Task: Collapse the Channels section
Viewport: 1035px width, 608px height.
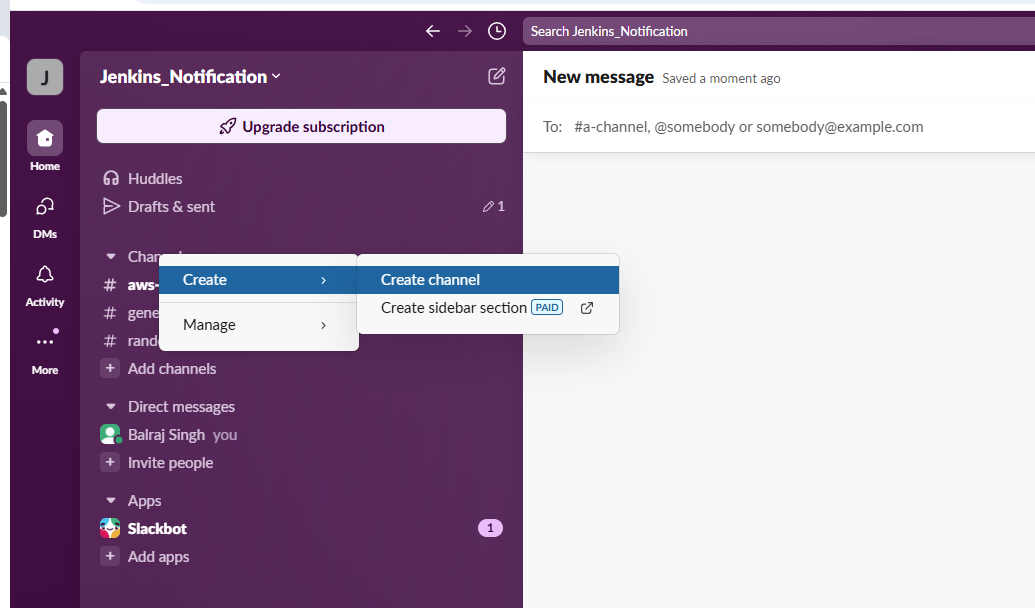Action: (x=111, y=256)
